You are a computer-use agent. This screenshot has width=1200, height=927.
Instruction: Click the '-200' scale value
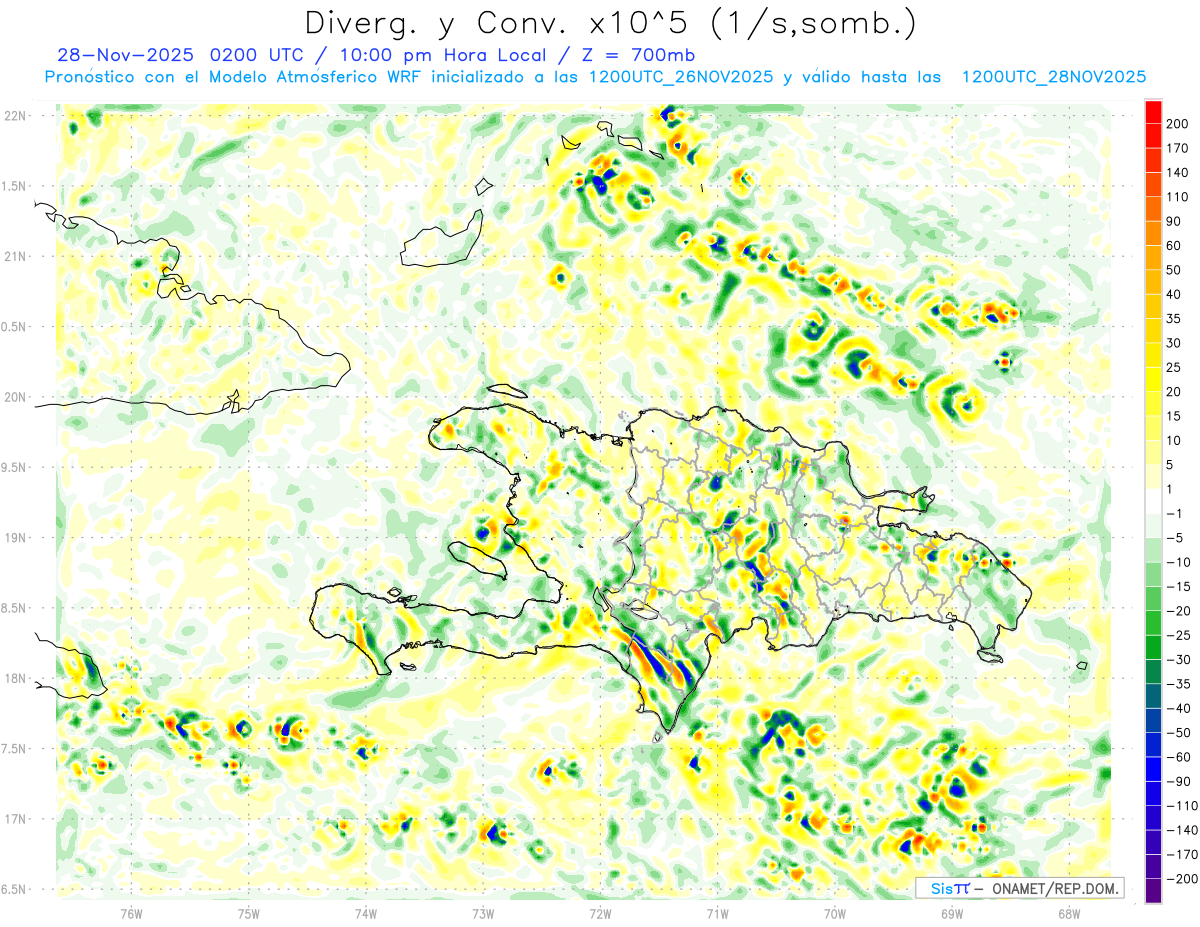pos(1183,879)
